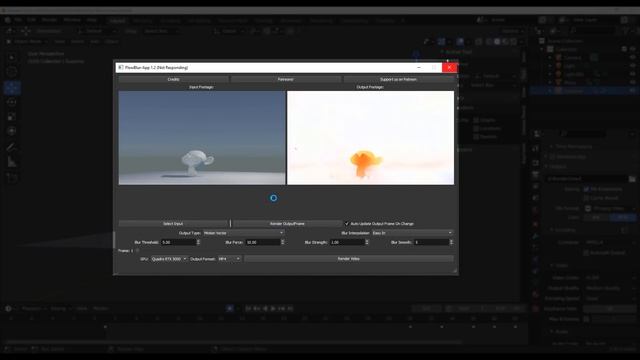Hide Suzanne with its outliner eye icon
Screen dimensions: 640x360
(x=633, y=91)
